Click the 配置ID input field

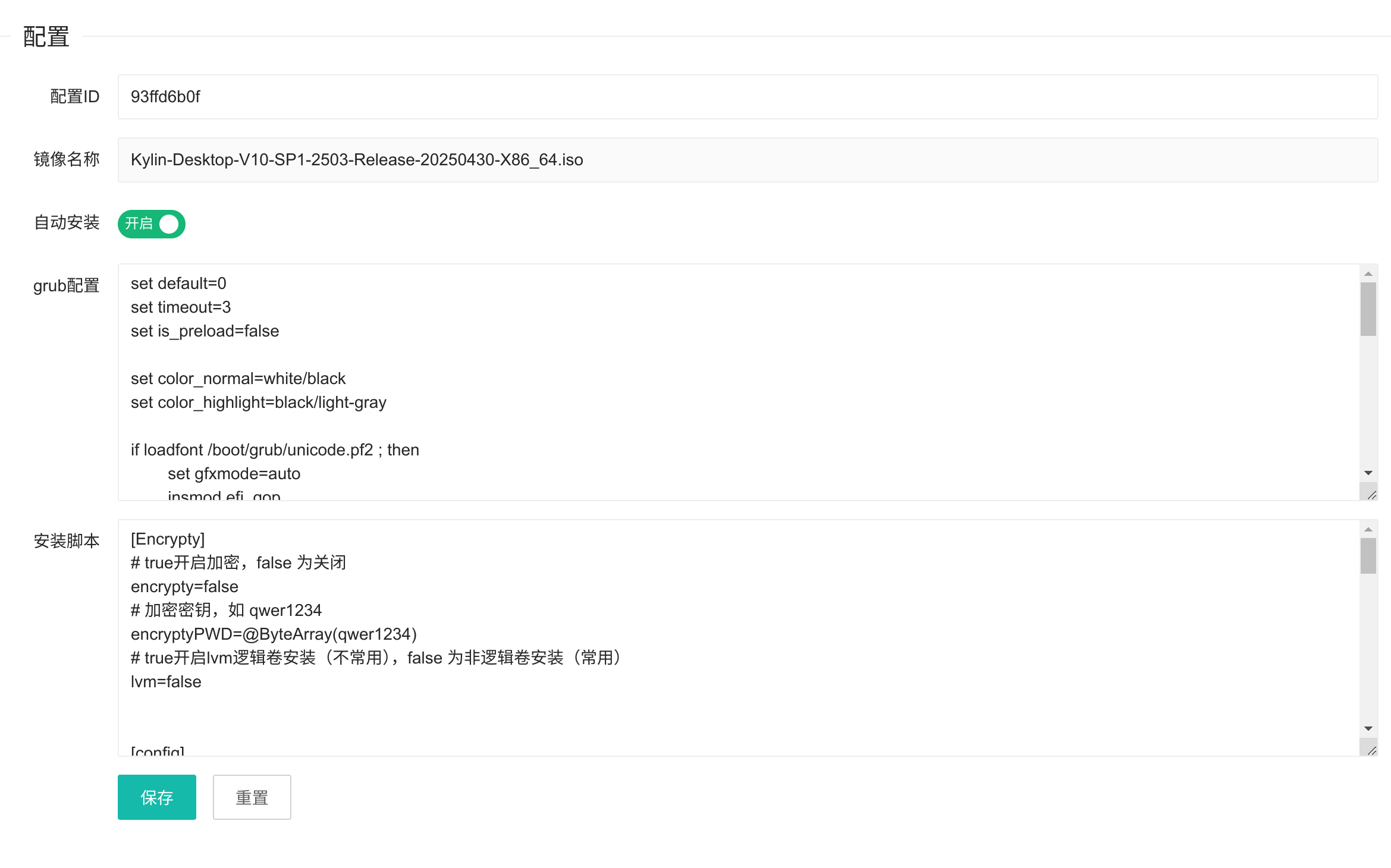(x=747, y=97)
